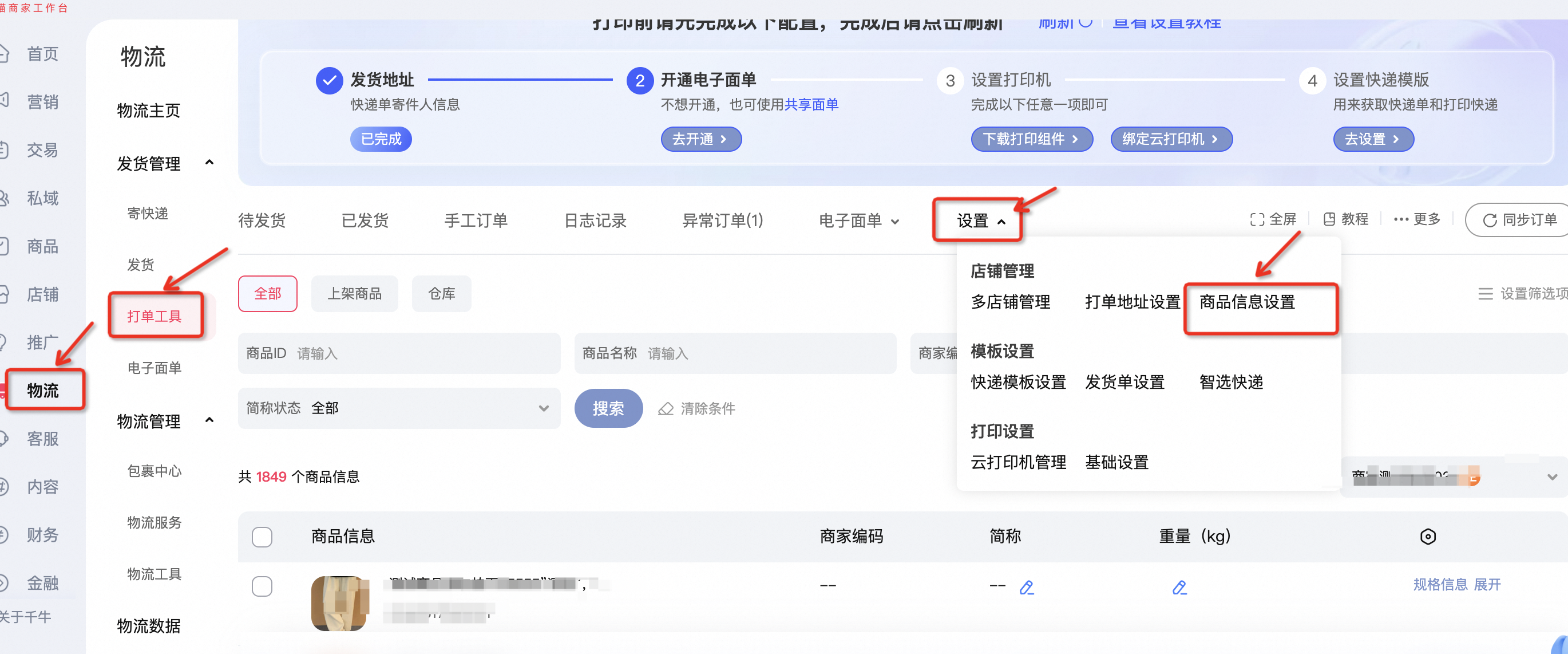Choose 多店铺管理 in the settings menu
The height and width of the screenshot is (654, 1568).
(x=1011, y=302)
